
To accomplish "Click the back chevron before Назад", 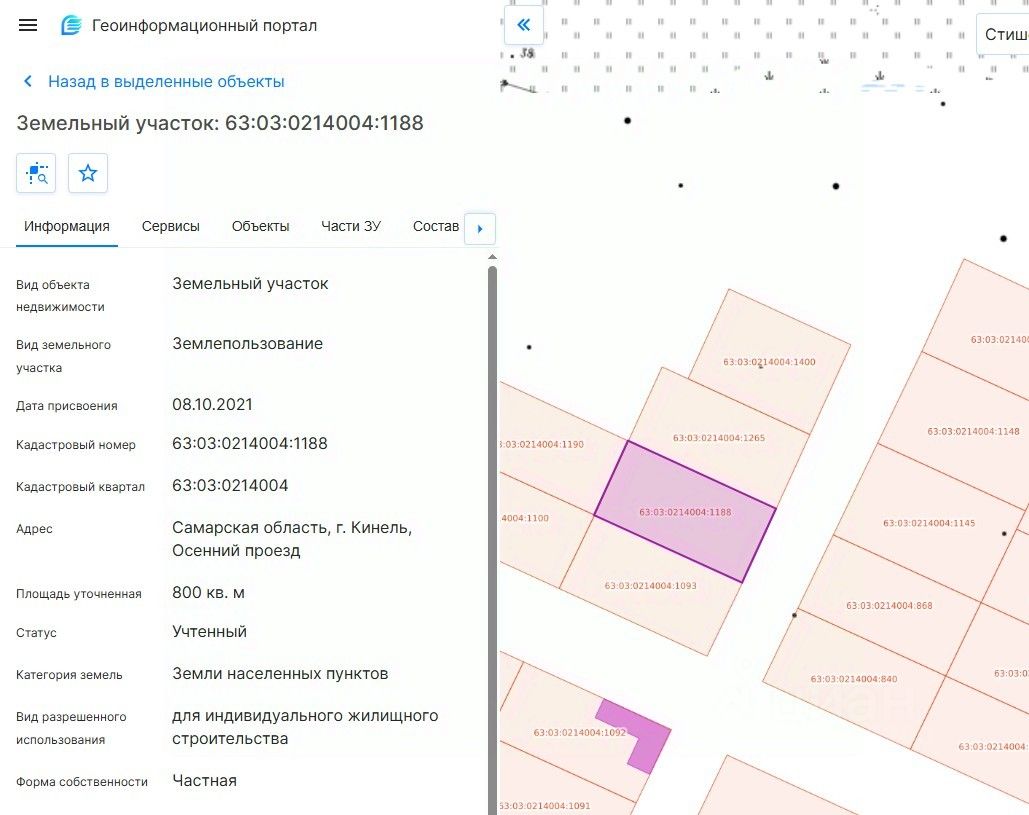I will click(28, 81).
